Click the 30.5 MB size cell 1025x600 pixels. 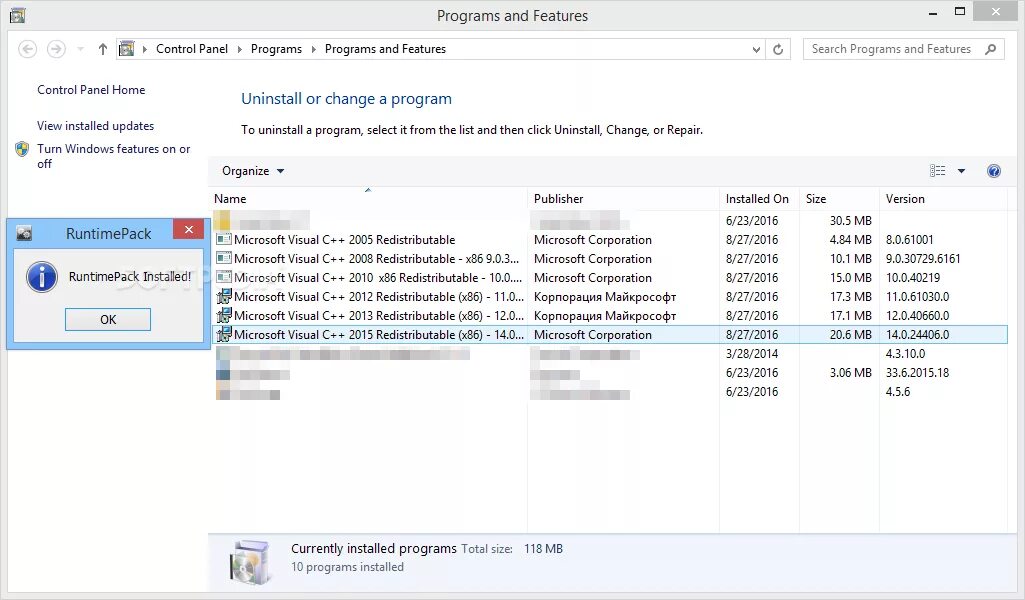pyautogui.click(x=850, y=221)
